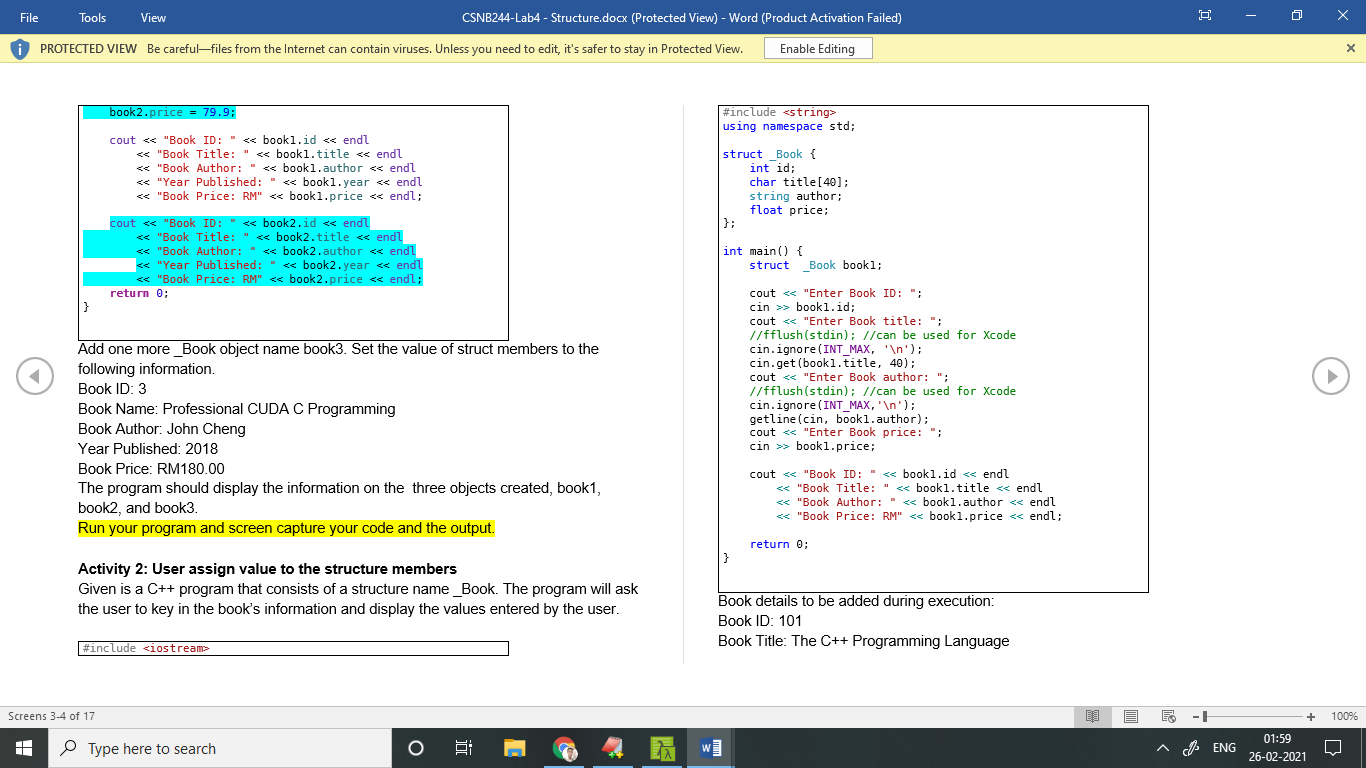This screenshot has width=1366, height=768.
Task: Open the File menu
Action: (30, 17)
